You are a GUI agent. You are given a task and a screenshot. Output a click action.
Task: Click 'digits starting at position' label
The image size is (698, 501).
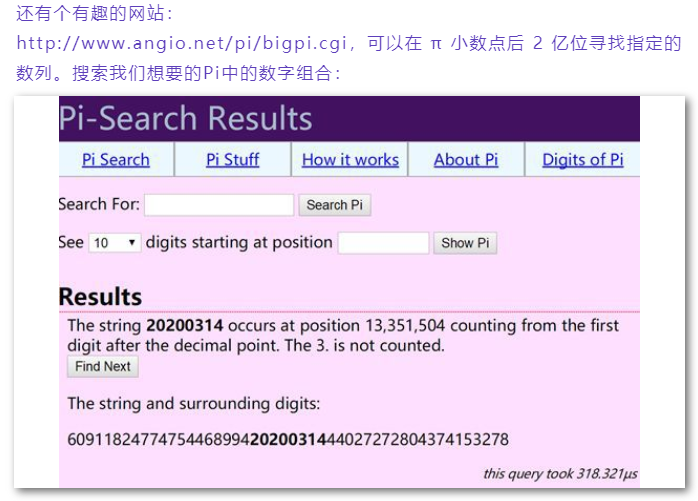click(239, 243)
